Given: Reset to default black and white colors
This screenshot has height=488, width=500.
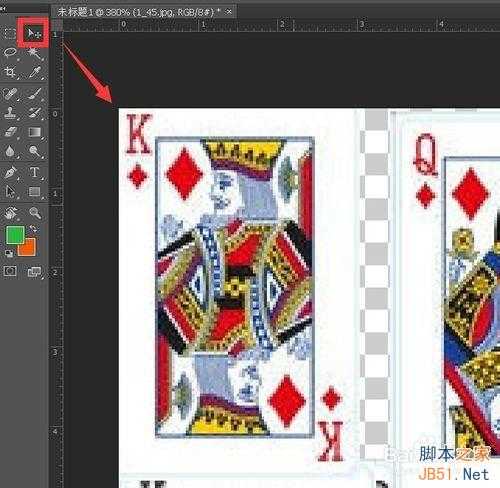Looking at the screenshot, I should 8,254.
